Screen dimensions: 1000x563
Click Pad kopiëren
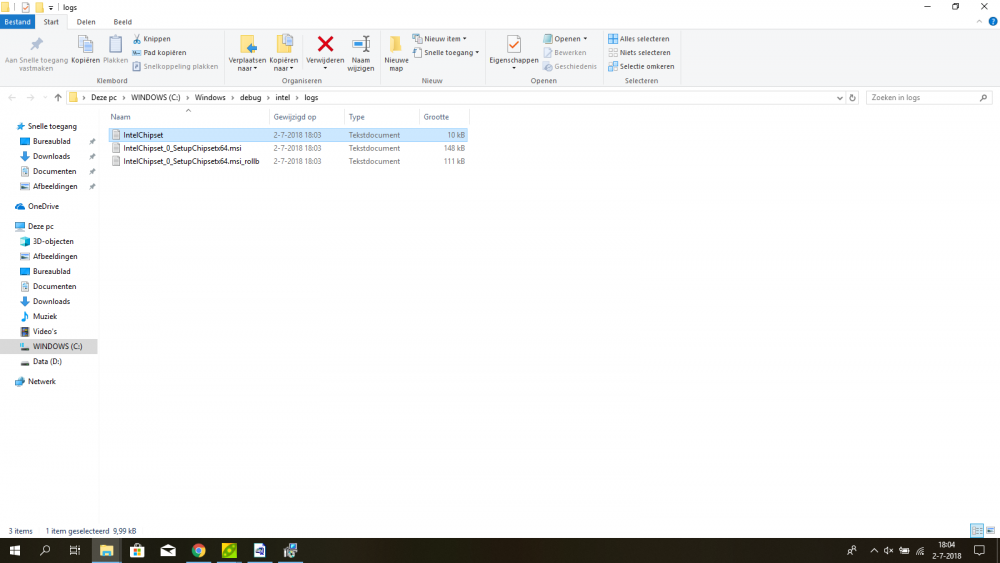pyautogui.click(x=159, y=53)
